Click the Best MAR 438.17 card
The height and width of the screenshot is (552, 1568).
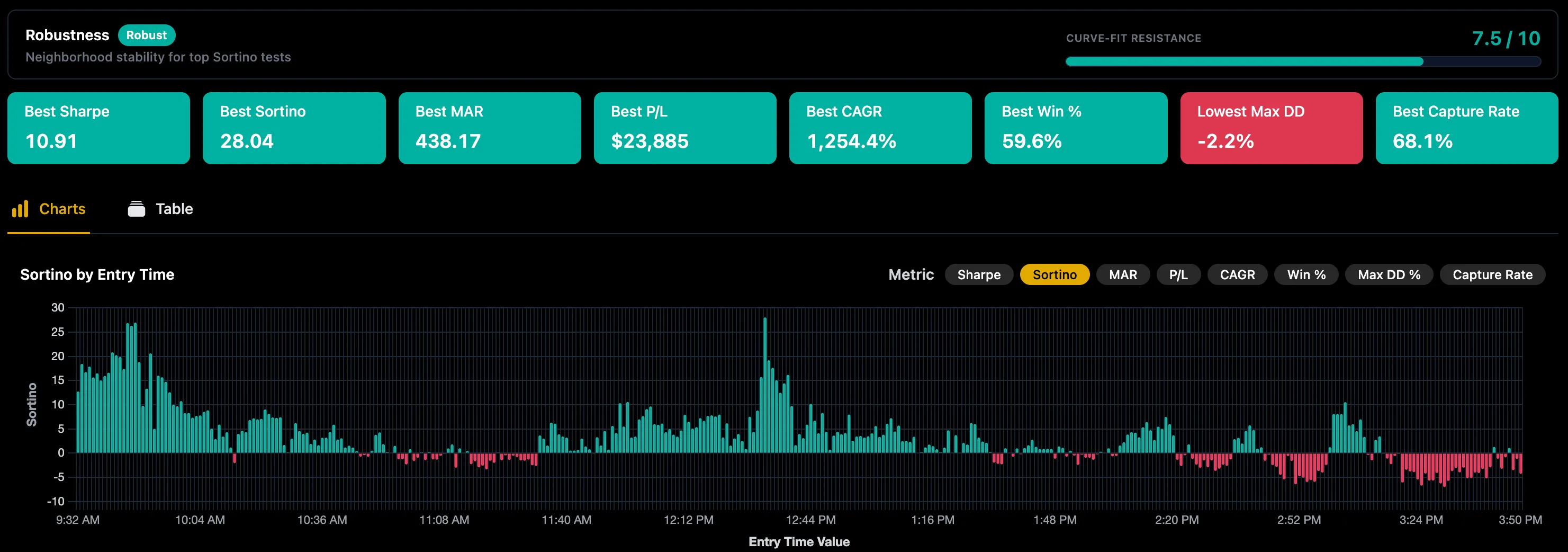coord(489,128)
